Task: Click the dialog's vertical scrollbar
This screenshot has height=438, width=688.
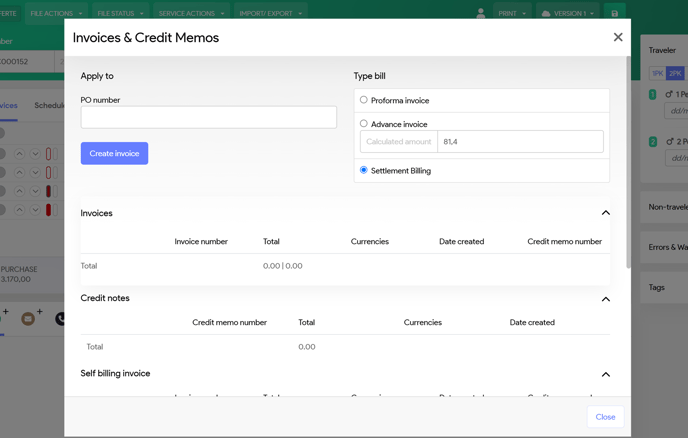Action: click(627, 160)
